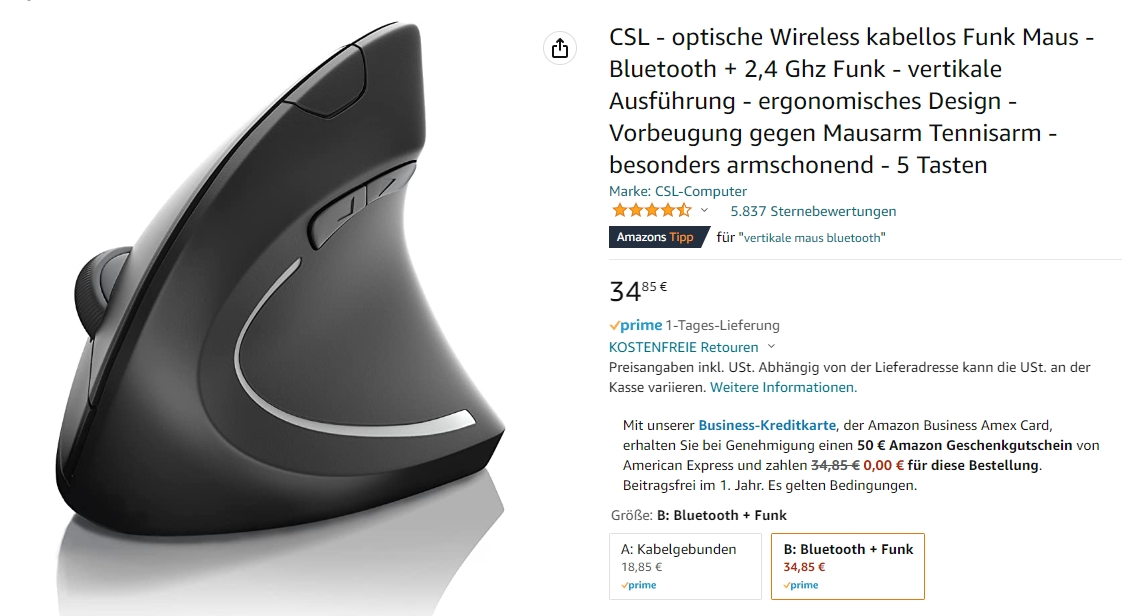This screenshot has width=1145, height=616.
Task: Open 5.837 Sternebewertungen reviews link
Action: click(x=813, y=211)
